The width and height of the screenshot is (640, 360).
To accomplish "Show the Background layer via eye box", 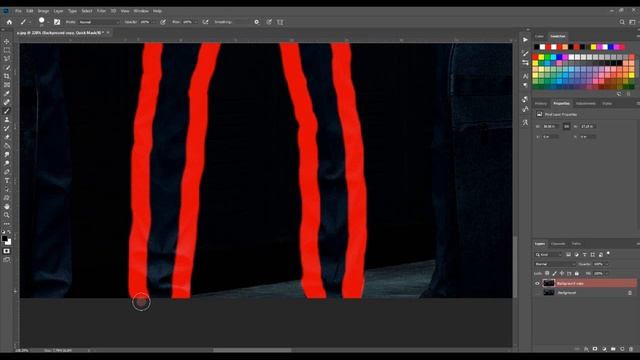I will point(537,293).
